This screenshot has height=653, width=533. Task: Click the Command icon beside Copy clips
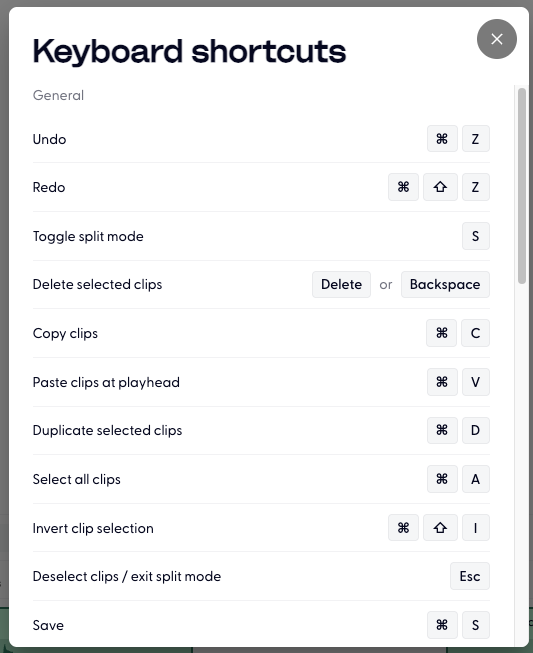point(441,333)
